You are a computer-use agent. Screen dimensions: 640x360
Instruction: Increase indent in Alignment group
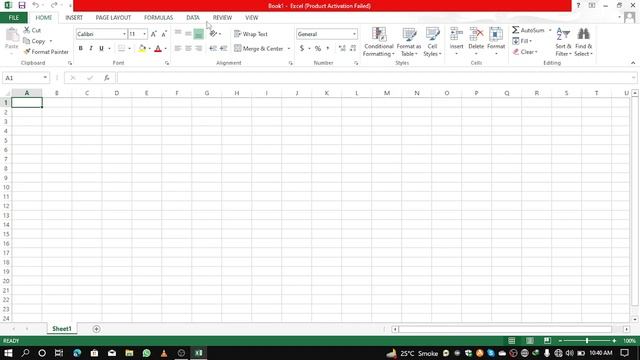[223, 48]
